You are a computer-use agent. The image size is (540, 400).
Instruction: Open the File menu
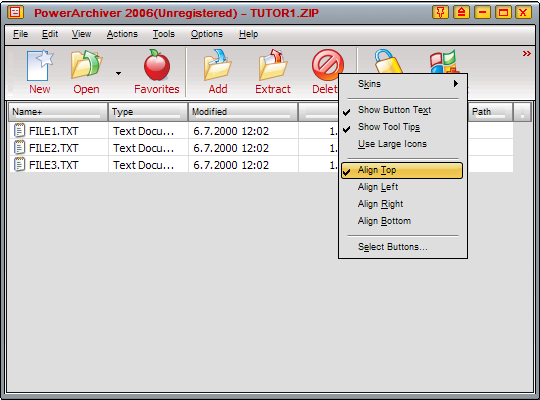[x=20, y=34]
